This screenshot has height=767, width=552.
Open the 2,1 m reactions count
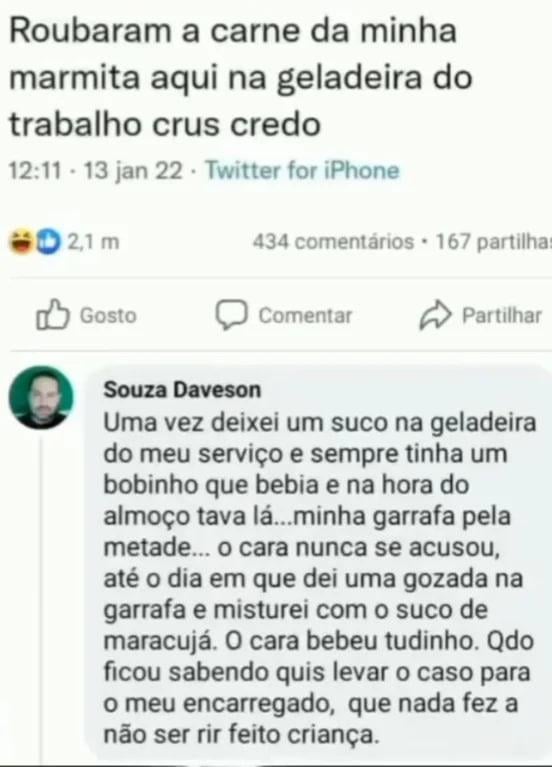pos(93,242)
